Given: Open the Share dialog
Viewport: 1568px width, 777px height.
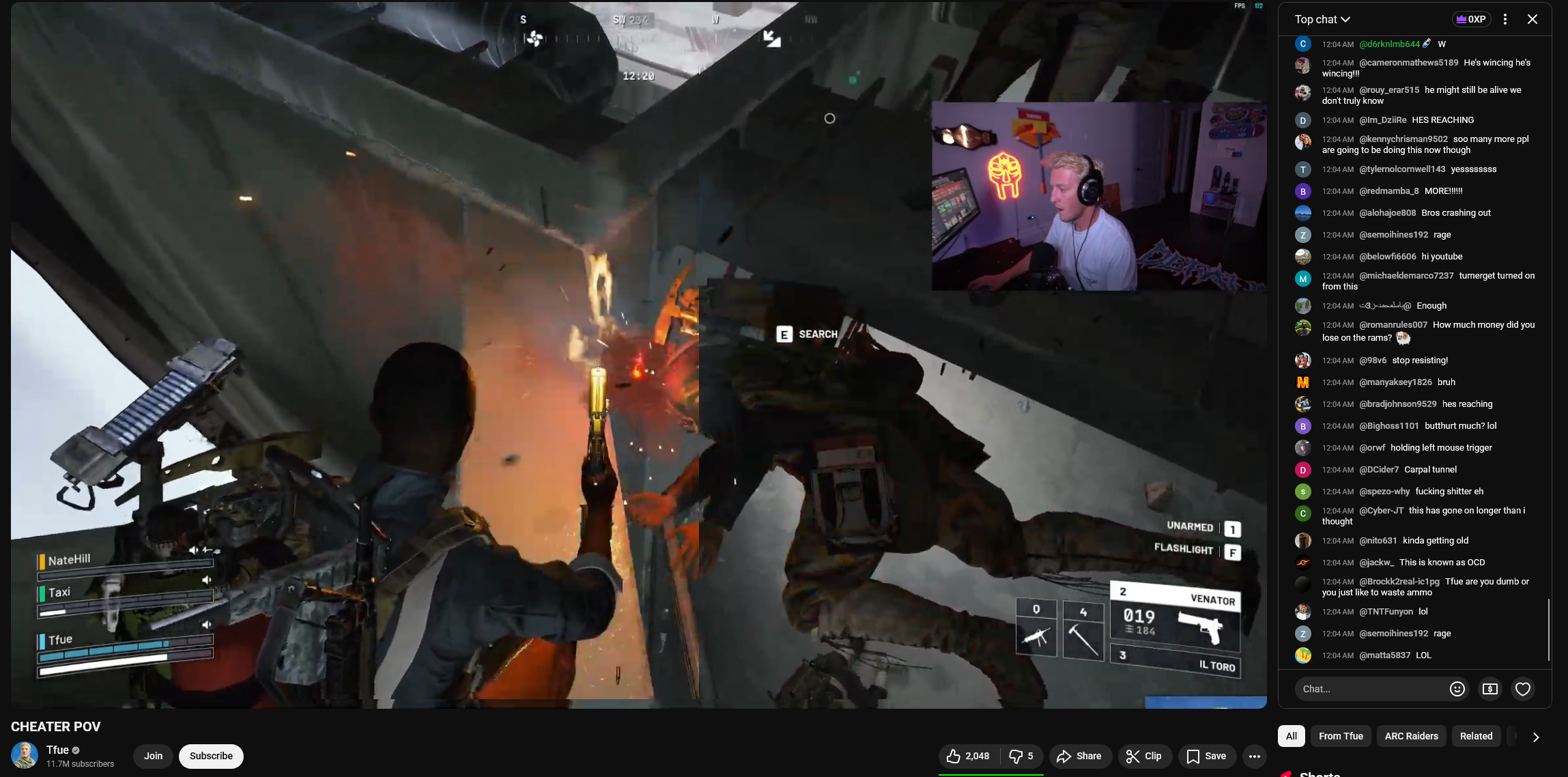Looking at the screenshot, I should pos(1079,756).
